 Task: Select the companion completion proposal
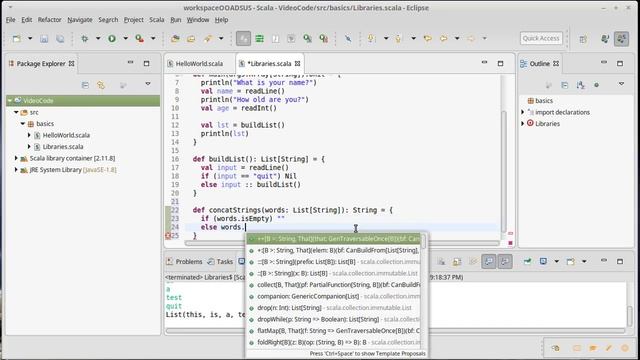[333, 296]
